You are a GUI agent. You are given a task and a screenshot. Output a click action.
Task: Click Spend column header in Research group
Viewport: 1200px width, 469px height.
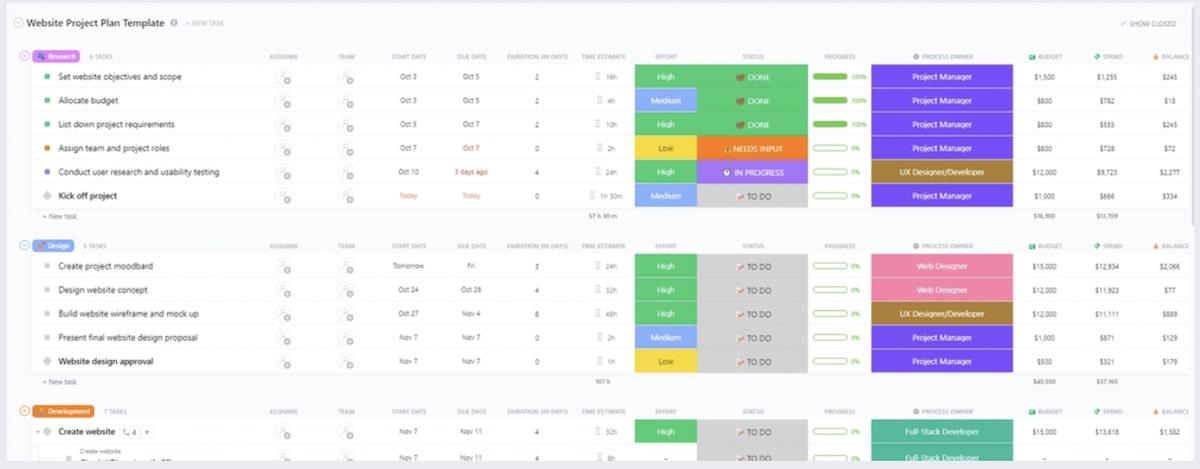1106,57
